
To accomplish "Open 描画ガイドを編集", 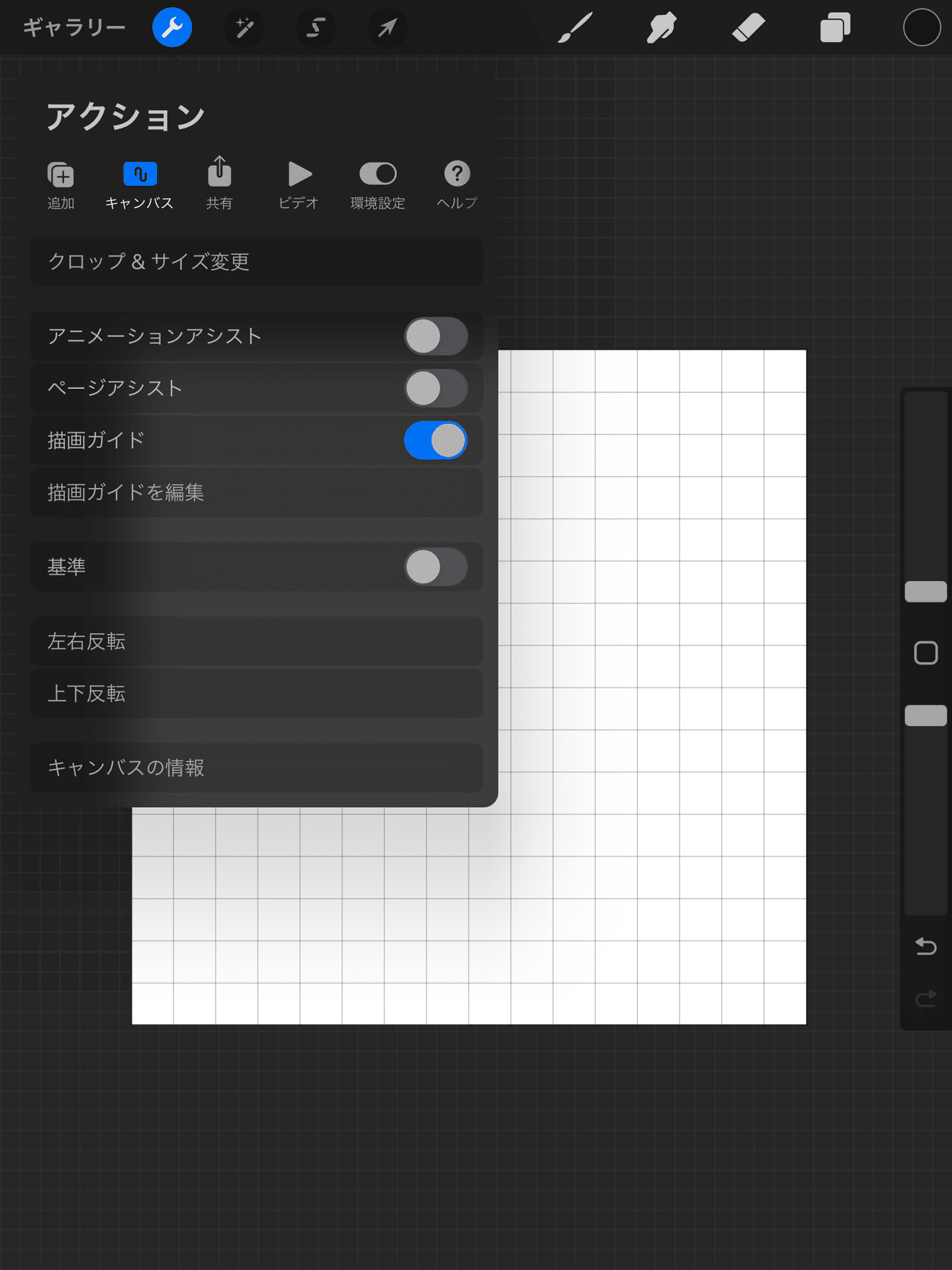I will pyautogui.click(x=256, y=493).
